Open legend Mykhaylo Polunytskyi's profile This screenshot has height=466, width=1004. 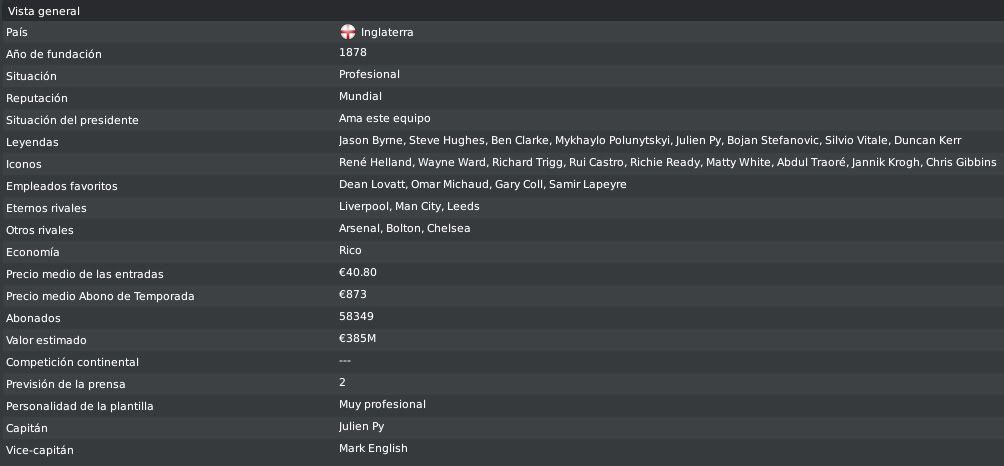tap(612, 141)
